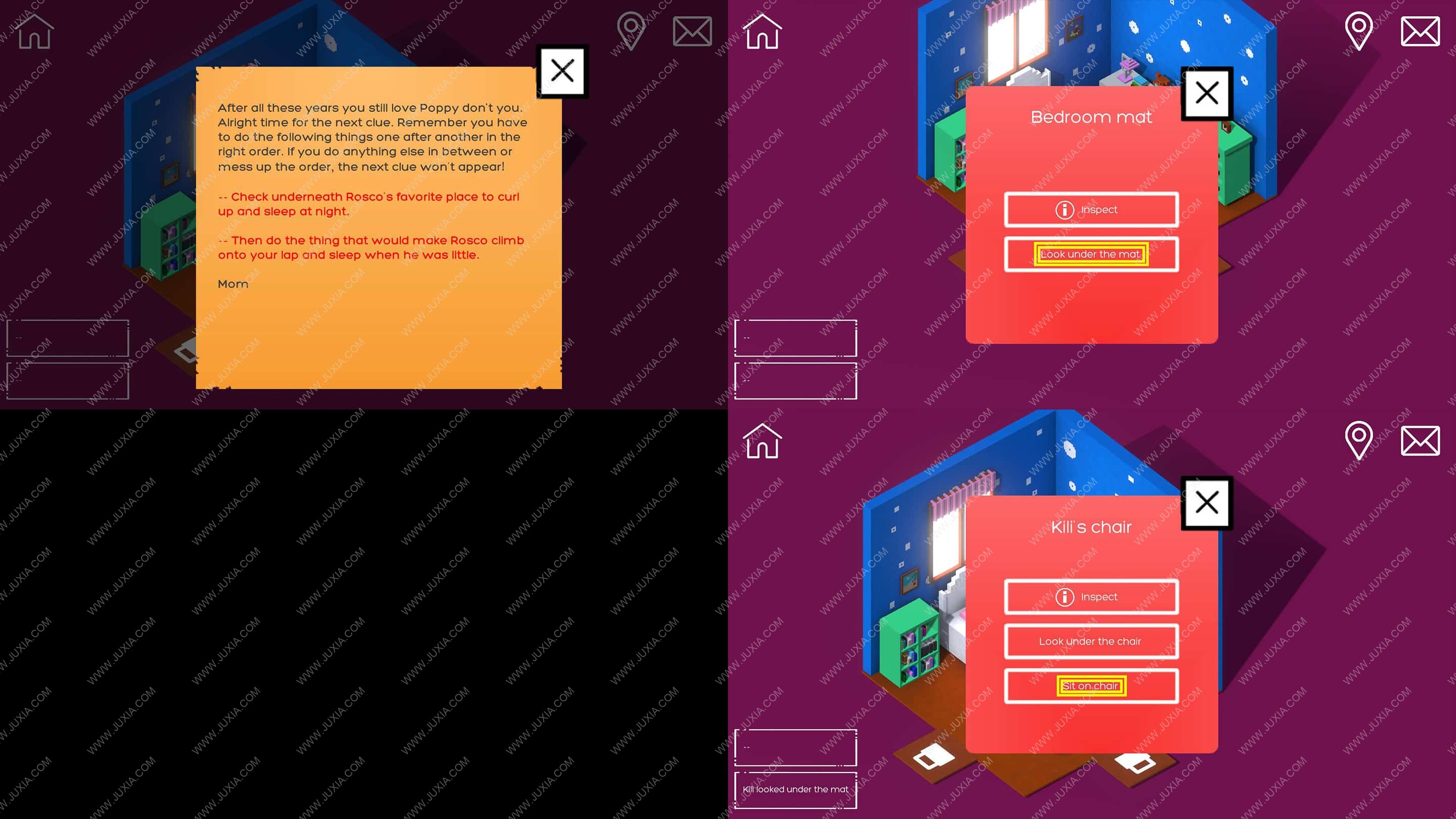Click Look under the mat button
This screenshot has height=819, width=1456.
tap(1090, 254)
